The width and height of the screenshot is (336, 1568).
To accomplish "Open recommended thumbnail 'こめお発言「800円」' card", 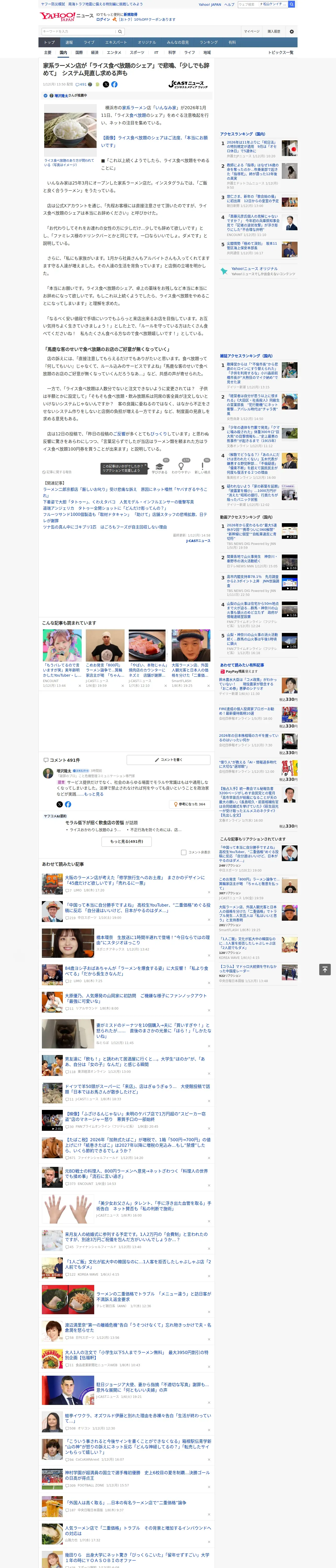I will 105,658.
